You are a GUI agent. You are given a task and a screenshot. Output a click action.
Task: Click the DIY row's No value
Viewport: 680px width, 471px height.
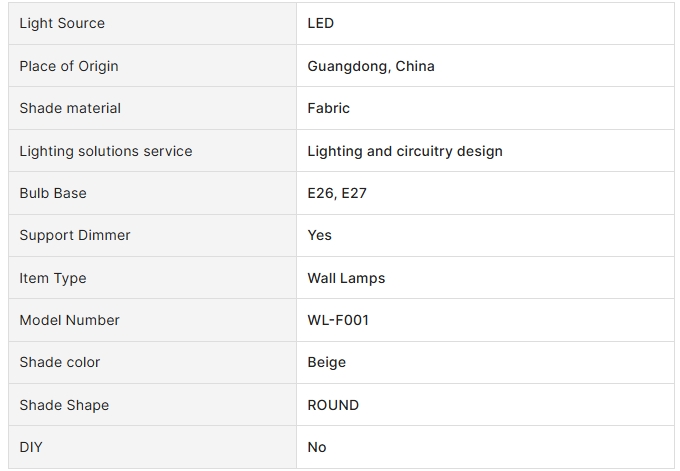tap(317, 447)
